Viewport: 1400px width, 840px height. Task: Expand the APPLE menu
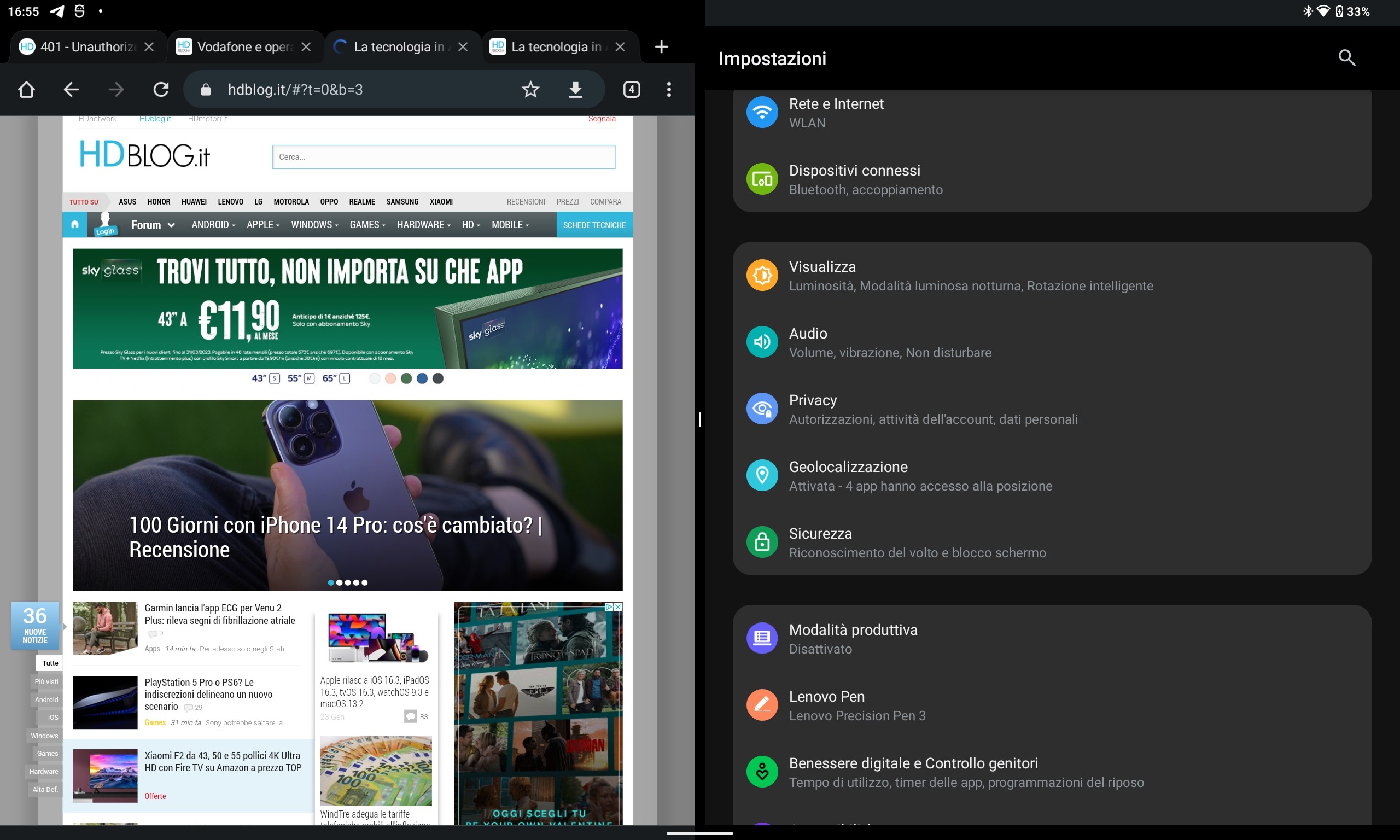coord(263,225)
